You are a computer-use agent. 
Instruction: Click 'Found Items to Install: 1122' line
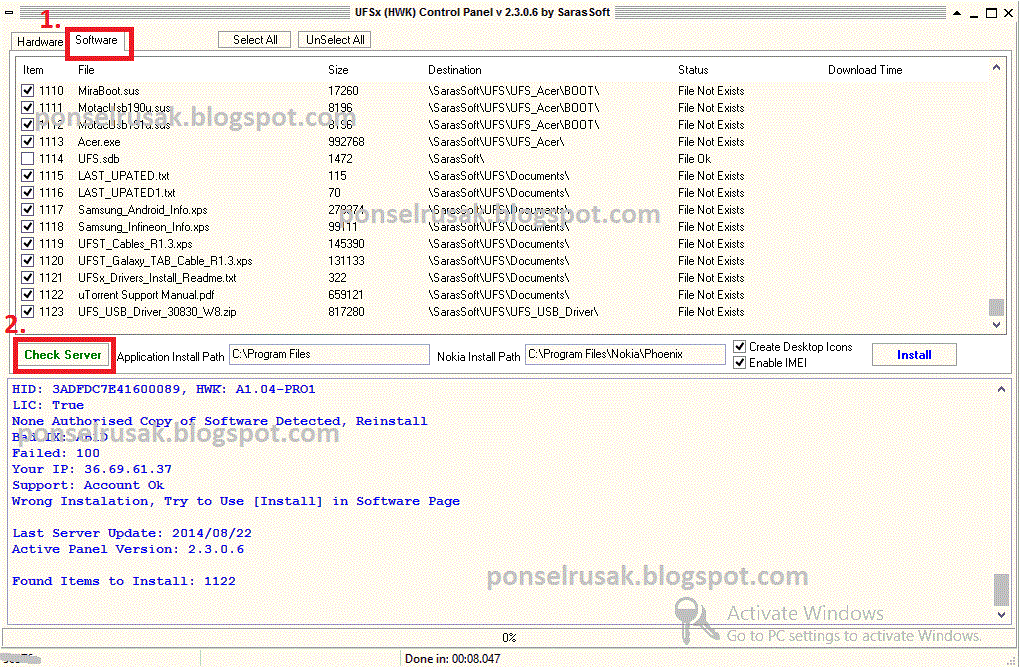[123, 581]
